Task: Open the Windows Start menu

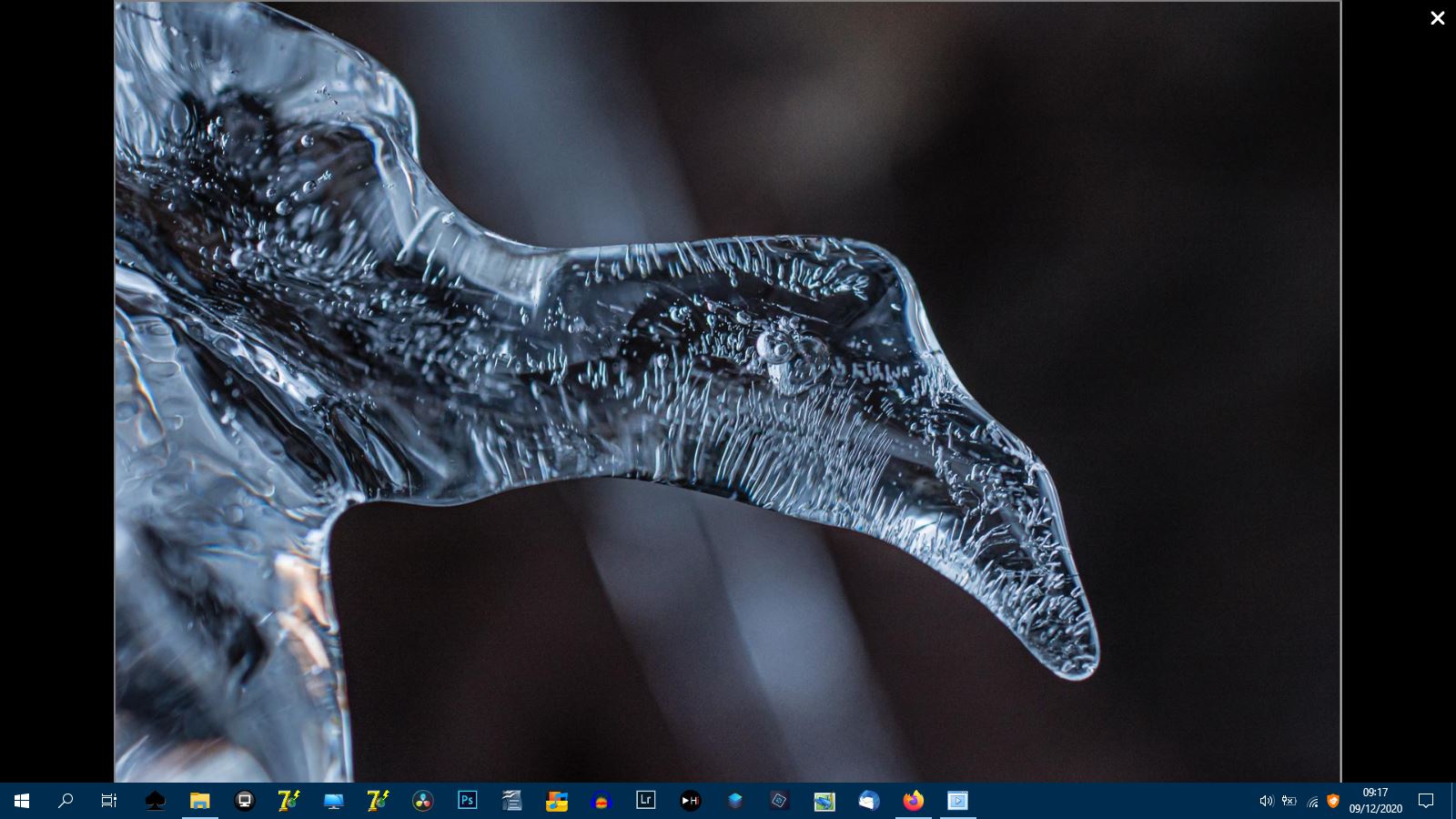Action: [22, 801]
